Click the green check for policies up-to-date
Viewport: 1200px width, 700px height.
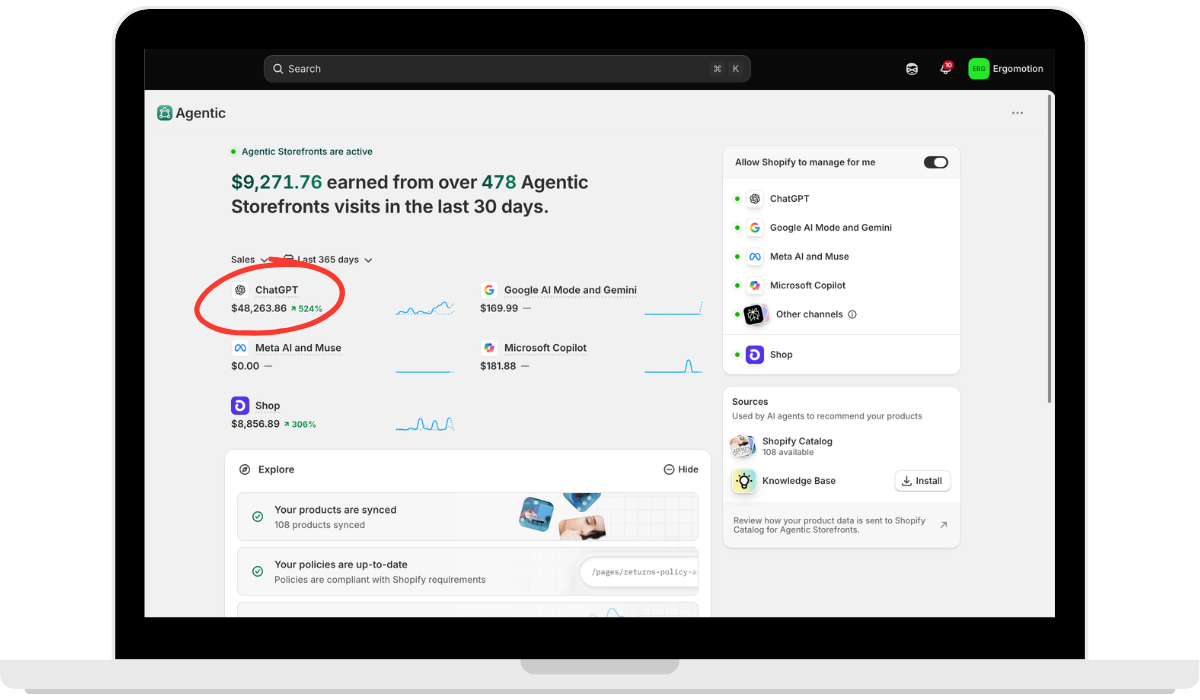(257, 571)
